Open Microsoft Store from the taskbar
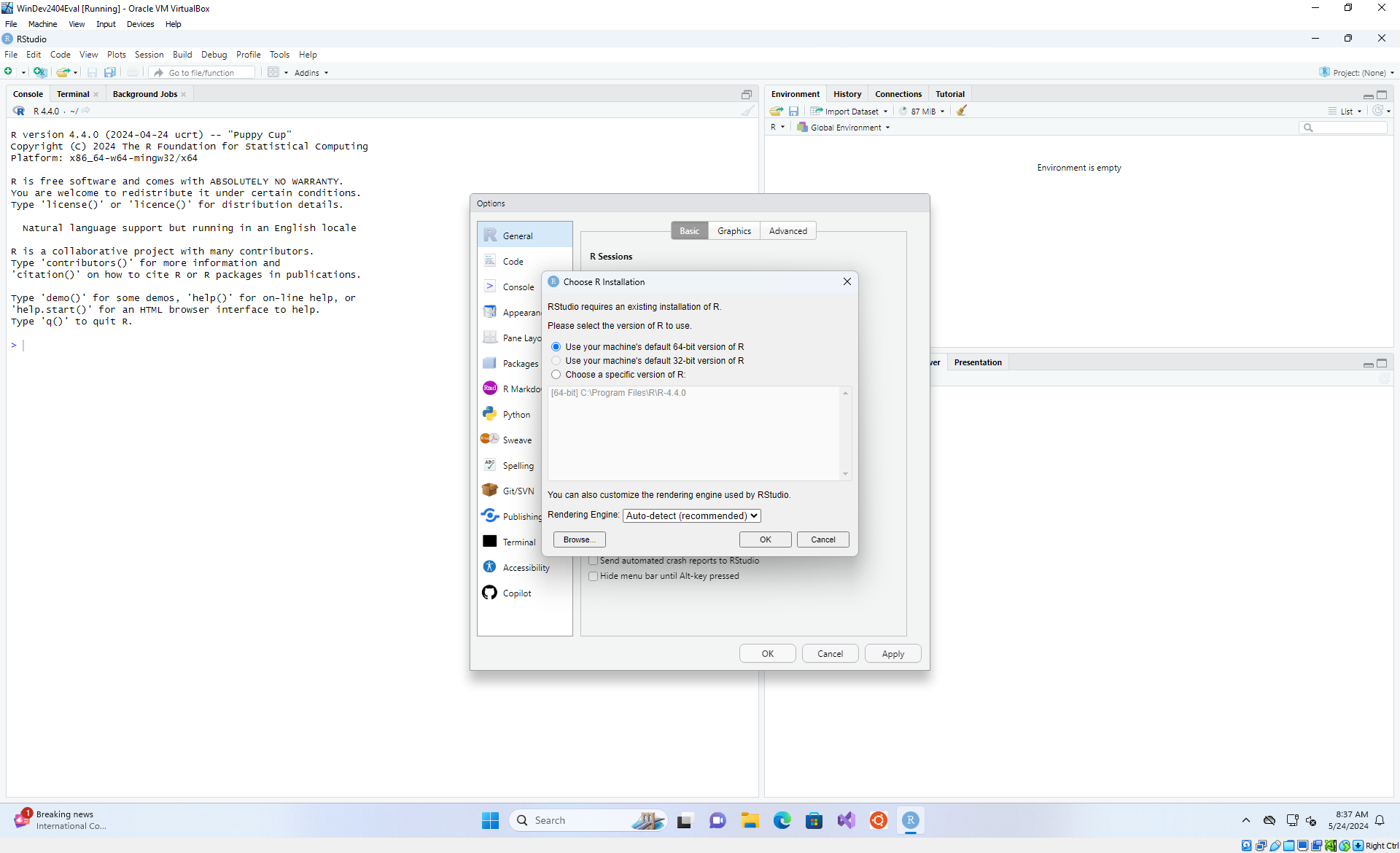Screen dimensions: 1400x853 (x=814, y=821)
